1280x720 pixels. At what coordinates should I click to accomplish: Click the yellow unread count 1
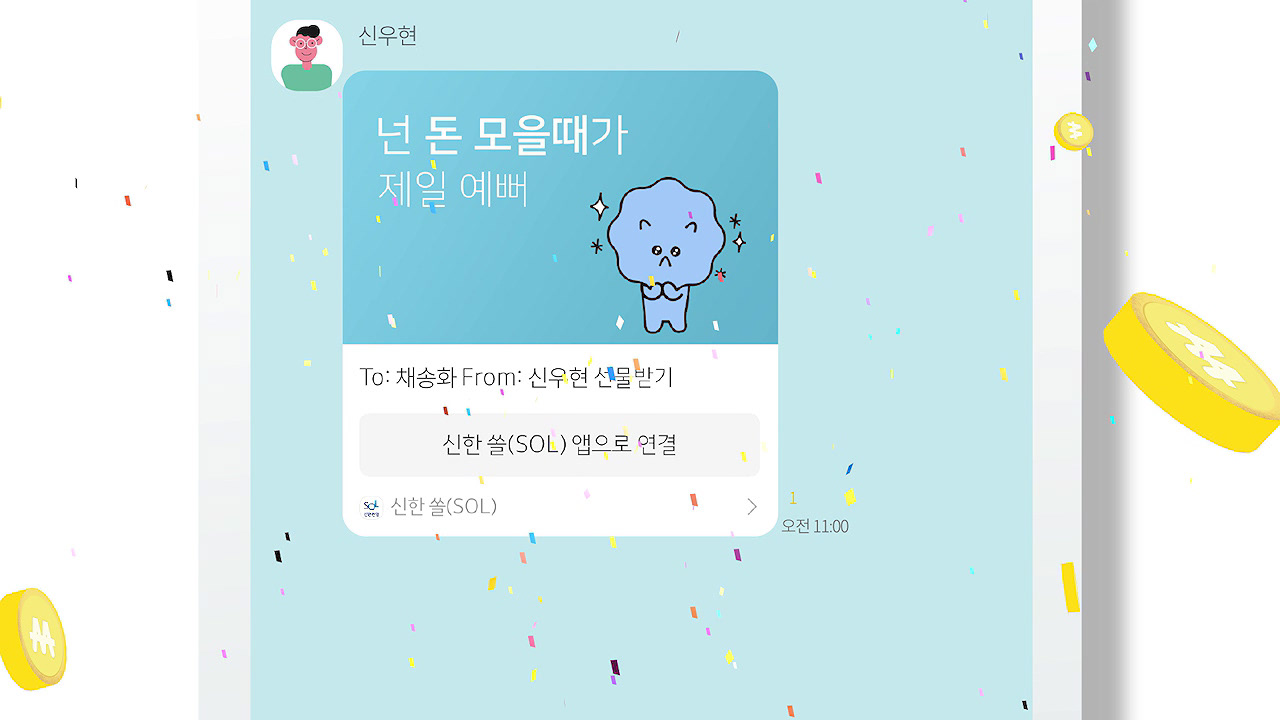793,498
